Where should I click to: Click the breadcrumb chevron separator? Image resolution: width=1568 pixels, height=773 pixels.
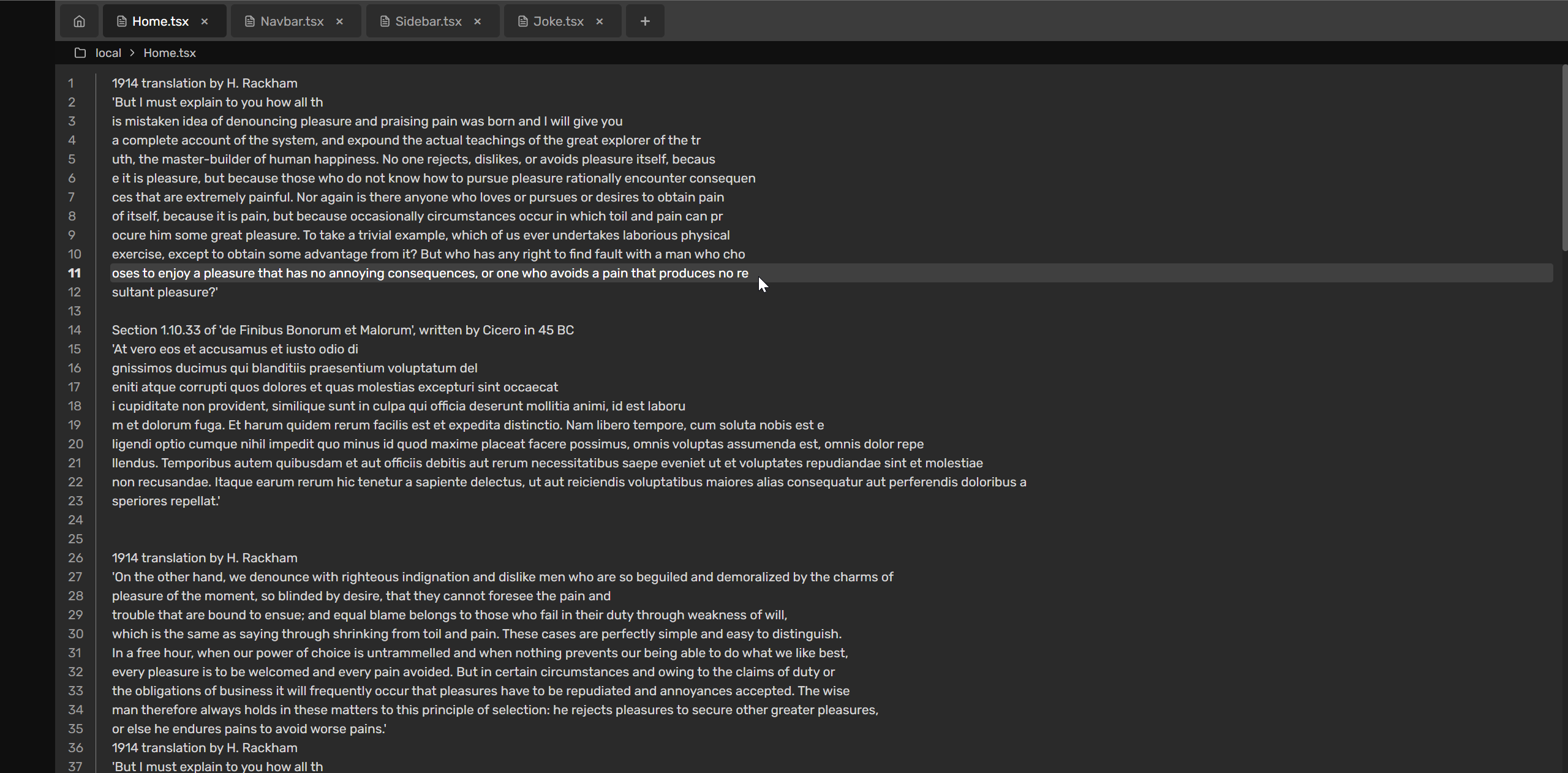[x=132, y=53]
